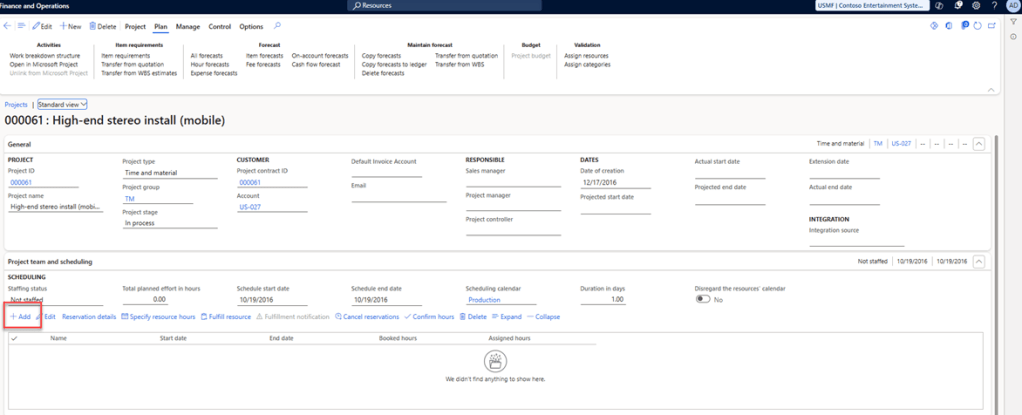This screenshot has height=415, width=1022.
Task: Switch to the Manage tab
Action: coord(187,26)
